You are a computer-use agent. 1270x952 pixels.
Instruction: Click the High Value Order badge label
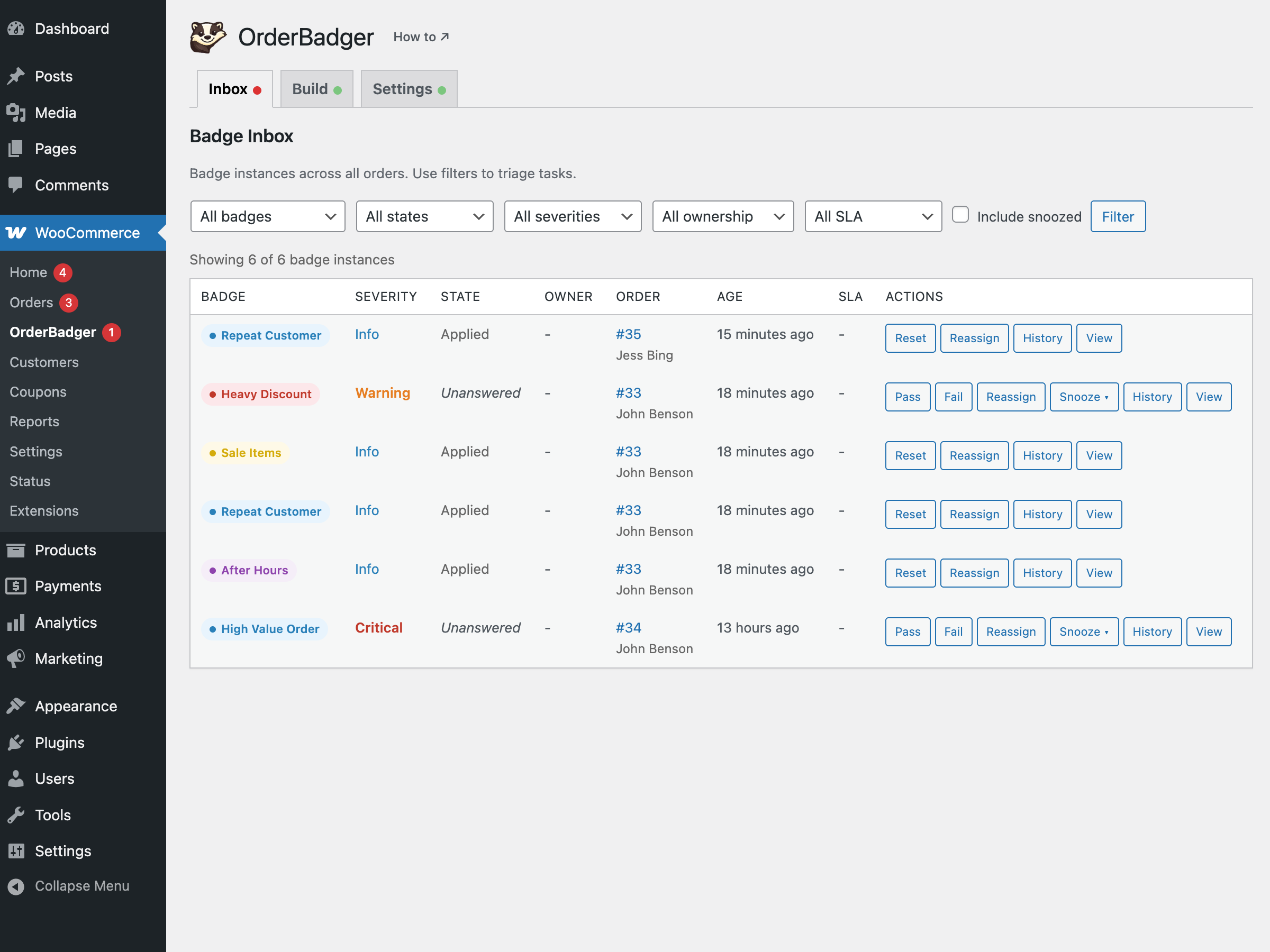264,629
